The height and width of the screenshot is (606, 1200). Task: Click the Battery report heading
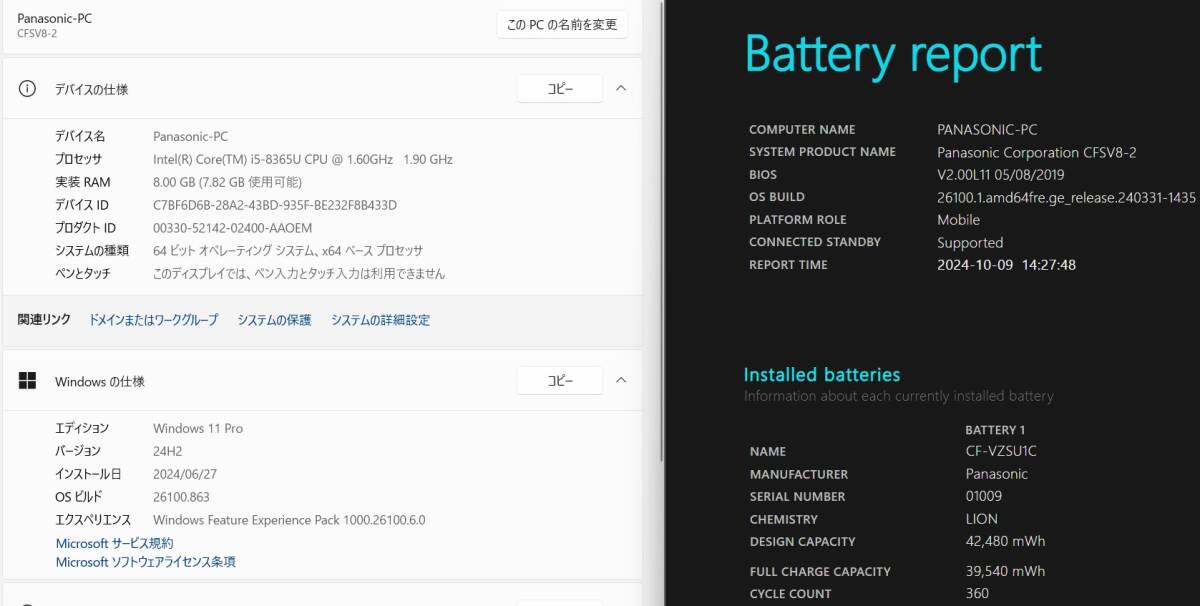point(894,54)
